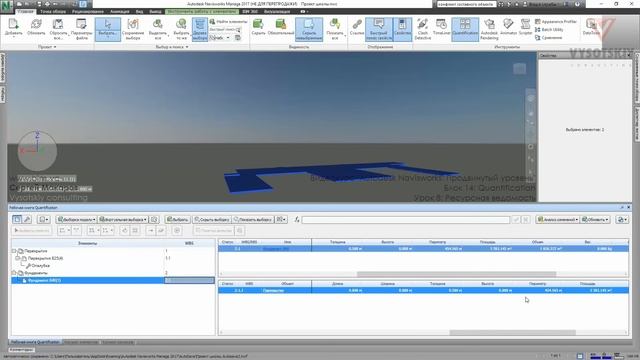Click the formula input field

coord(405,220)
